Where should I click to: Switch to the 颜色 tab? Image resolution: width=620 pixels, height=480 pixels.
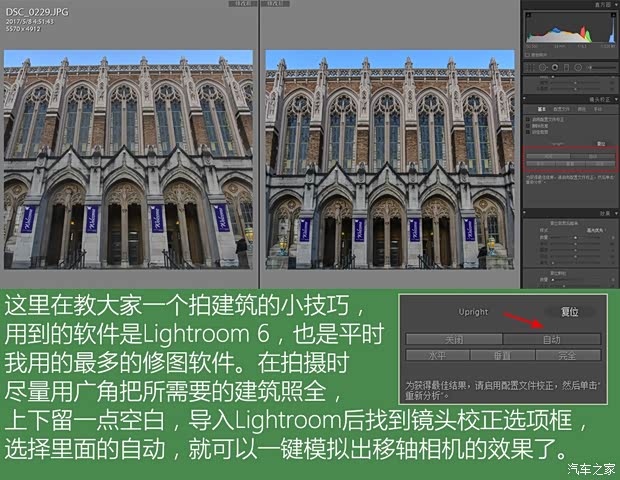point(582,109)
